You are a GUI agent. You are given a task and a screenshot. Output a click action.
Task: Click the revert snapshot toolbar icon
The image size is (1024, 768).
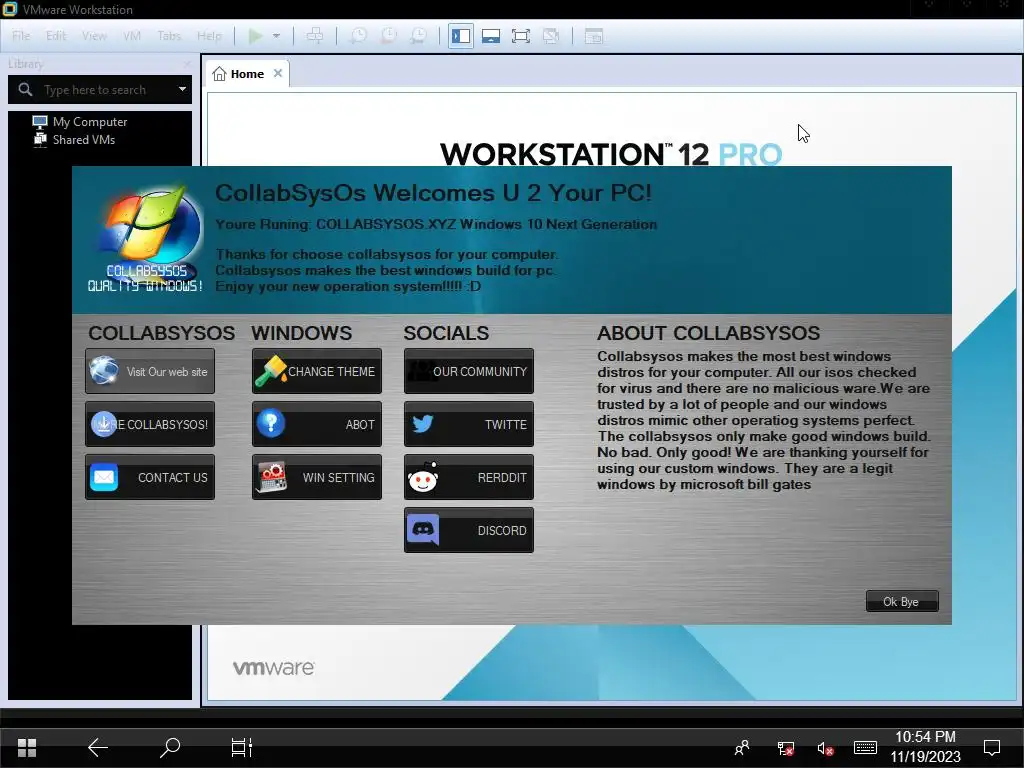click(x=389, y=36)
